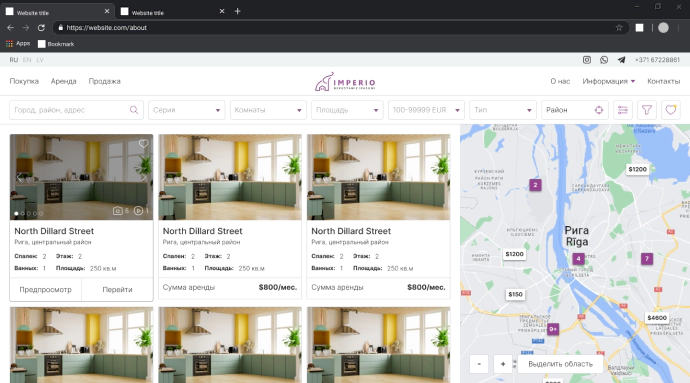
Task: Open the third listing kitchen photo
Action: pos(378,177)
